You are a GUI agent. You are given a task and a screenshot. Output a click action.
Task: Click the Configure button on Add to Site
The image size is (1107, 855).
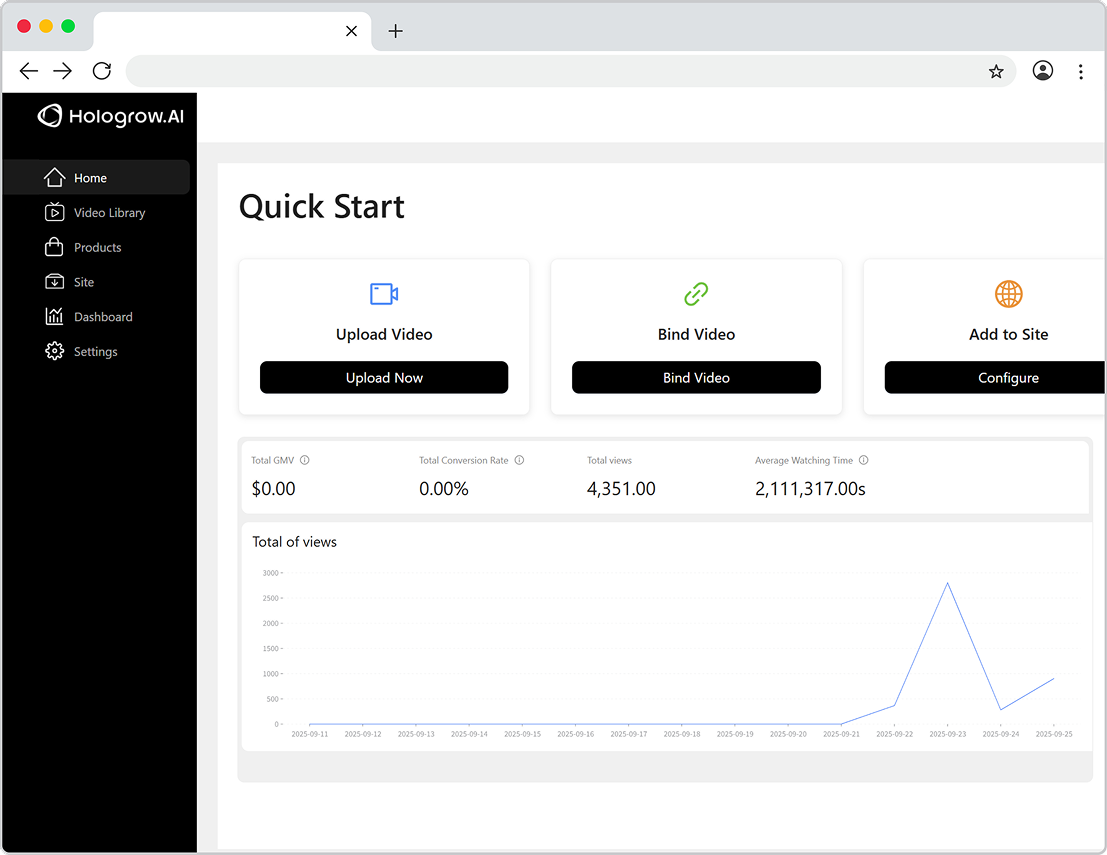(1008, 377)
